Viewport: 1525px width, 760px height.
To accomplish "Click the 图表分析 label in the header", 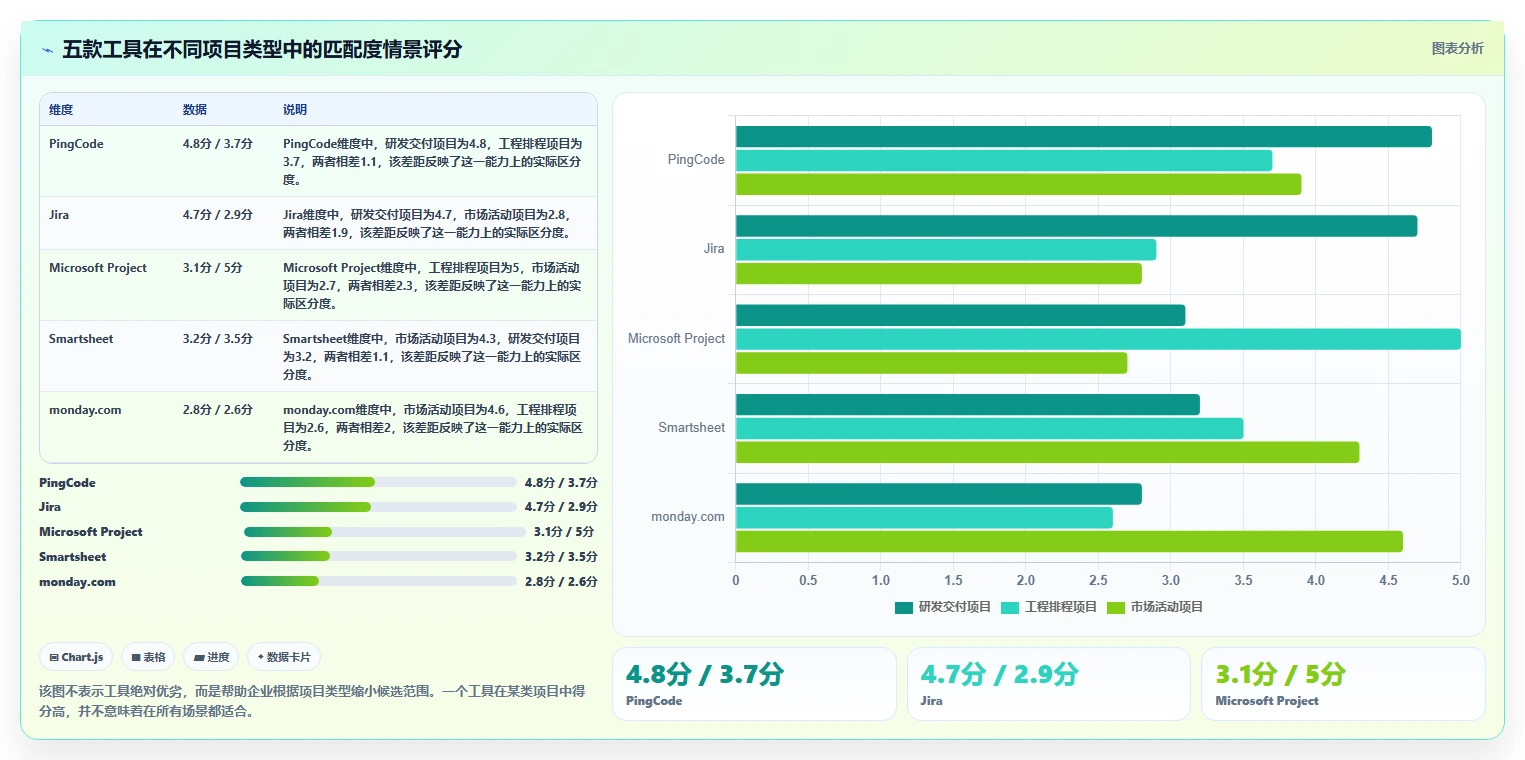I will 1457,48.
